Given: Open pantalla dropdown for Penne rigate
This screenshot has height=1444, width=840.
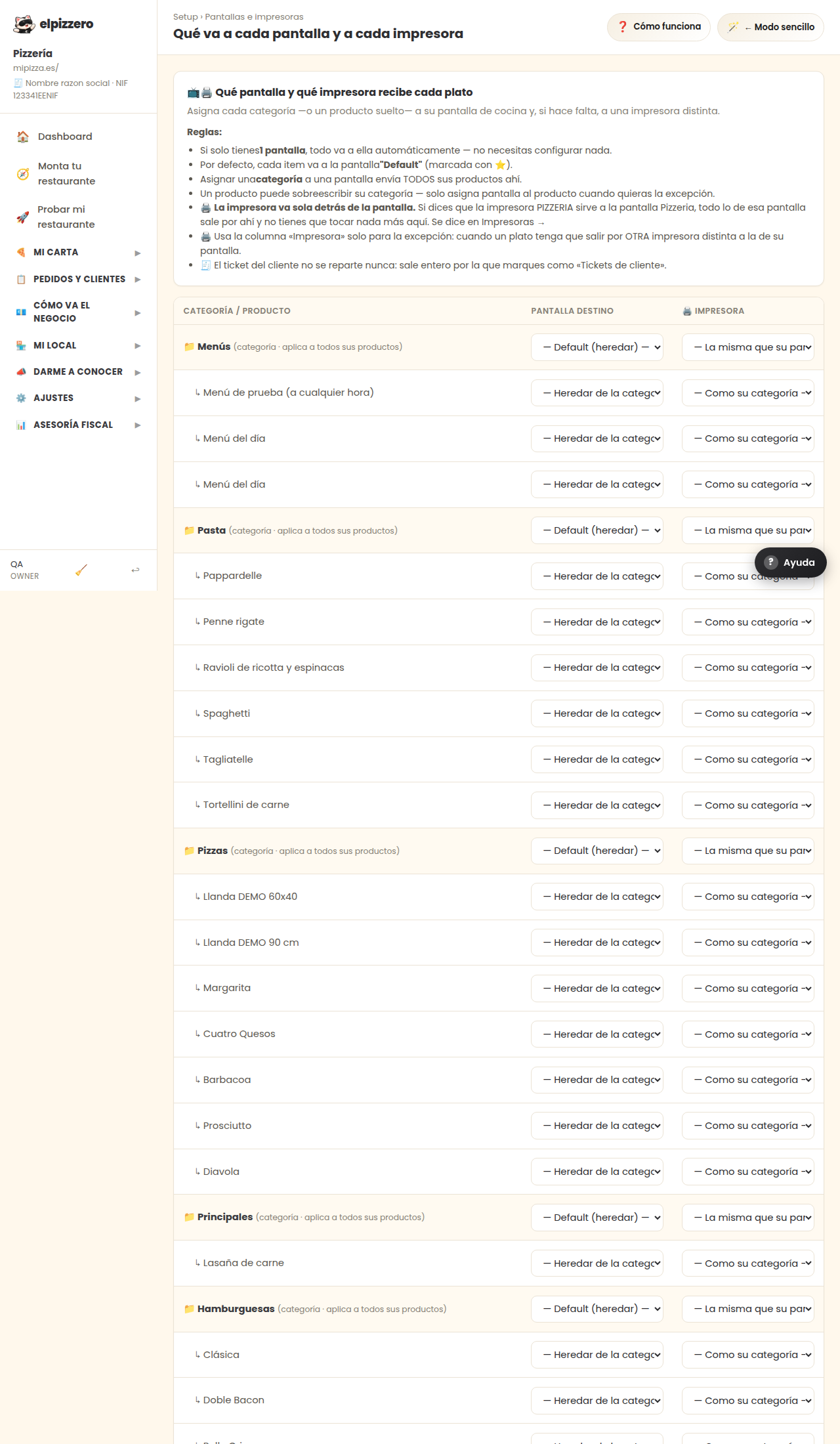Looking at the screenshot, I should pos(597,622).
